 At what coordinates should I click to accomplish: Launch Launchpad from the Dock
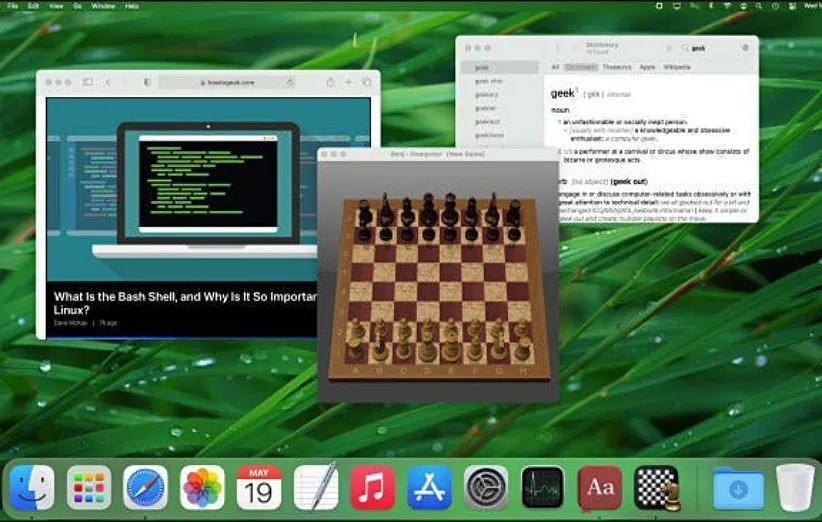tap(89, 487)
